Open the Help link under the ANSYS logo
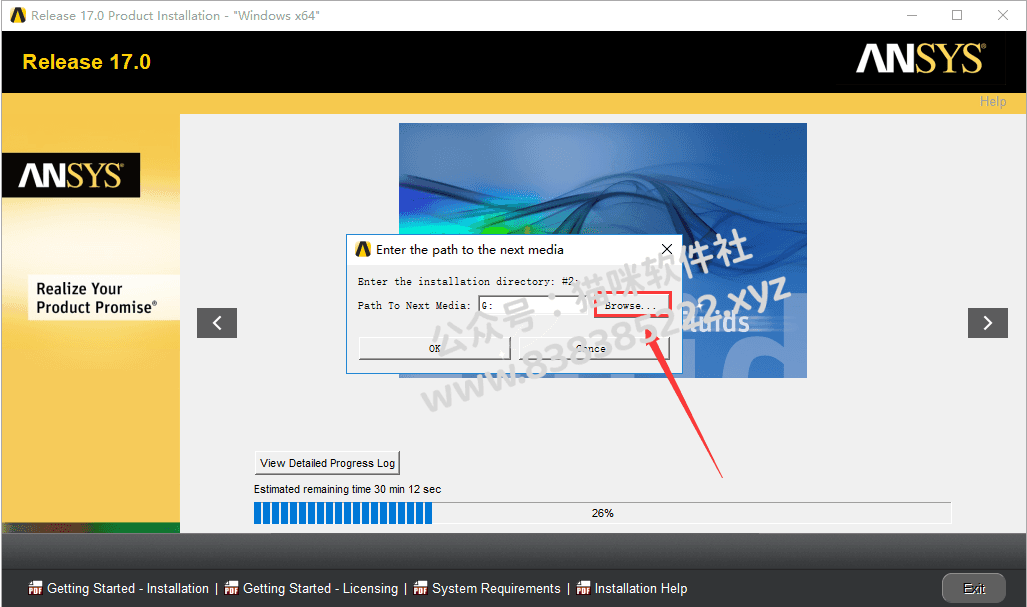The height and width of the screenshot is (607, 1027). pyautogui.click(x=993, y=101)
